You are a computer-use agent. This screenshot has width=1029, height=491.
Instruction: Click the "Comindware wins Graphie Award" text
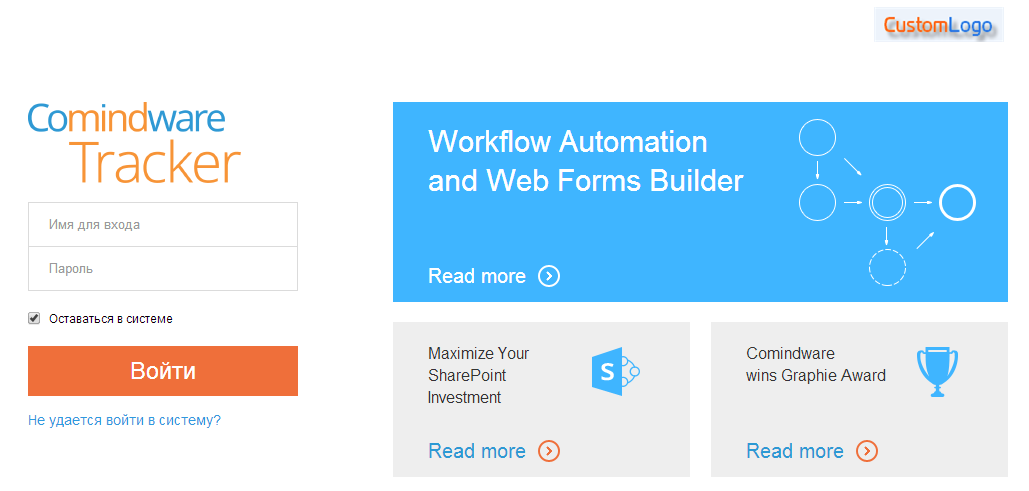816,364
